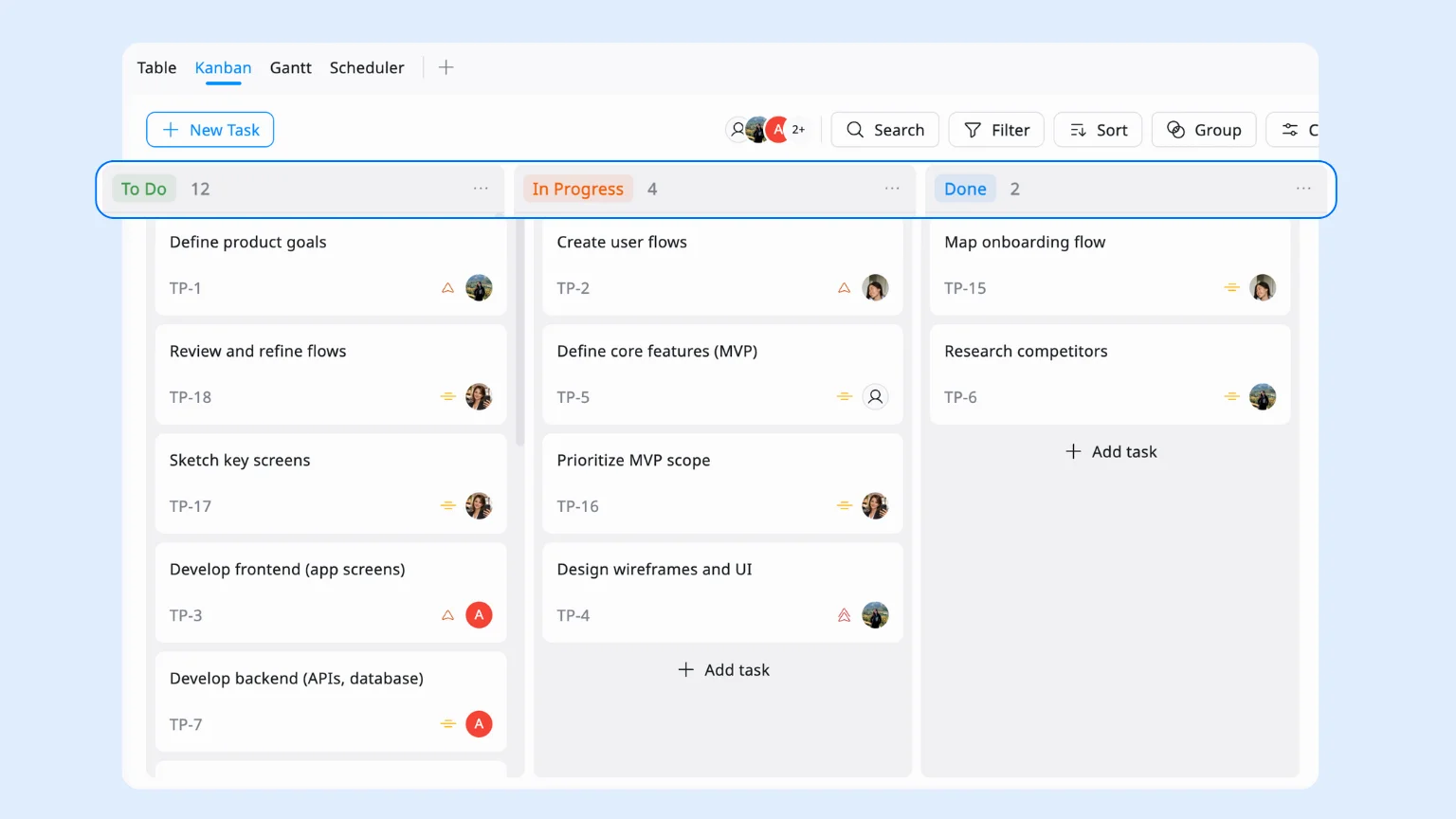Image resolution: width=1456 pixels, height=819 pixels.
Task: Open the Done column three-dot menu
Action: (1303, 189)
